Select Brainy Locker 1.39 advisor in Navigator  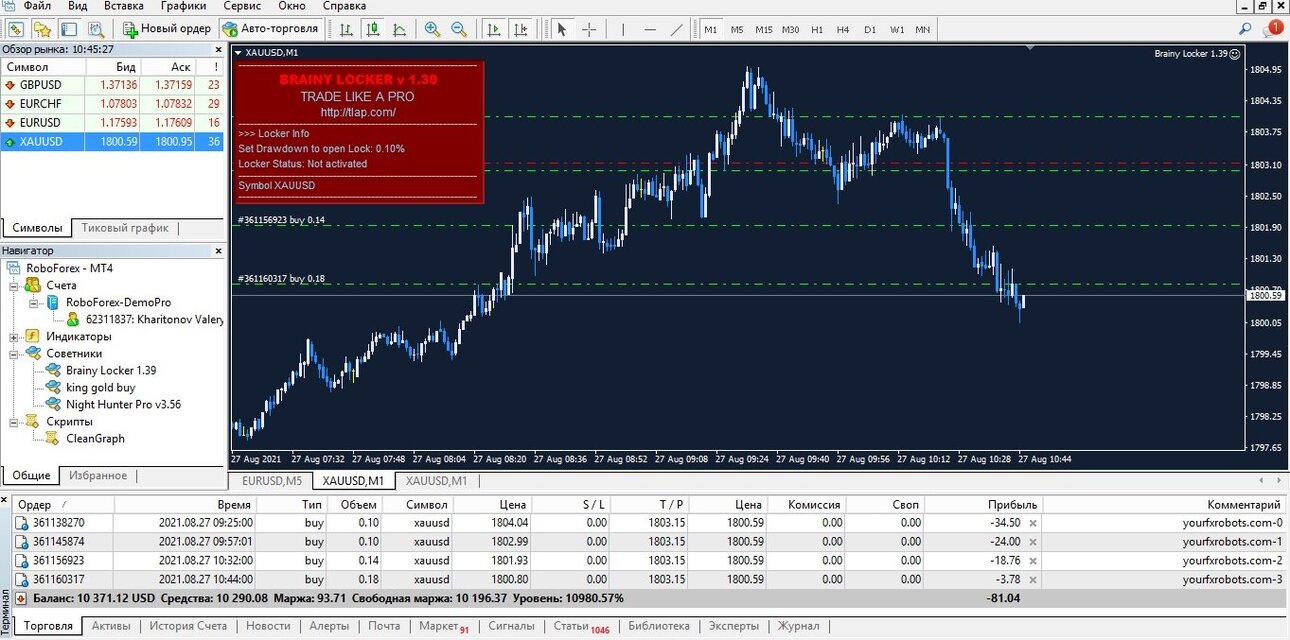(110, 370)
